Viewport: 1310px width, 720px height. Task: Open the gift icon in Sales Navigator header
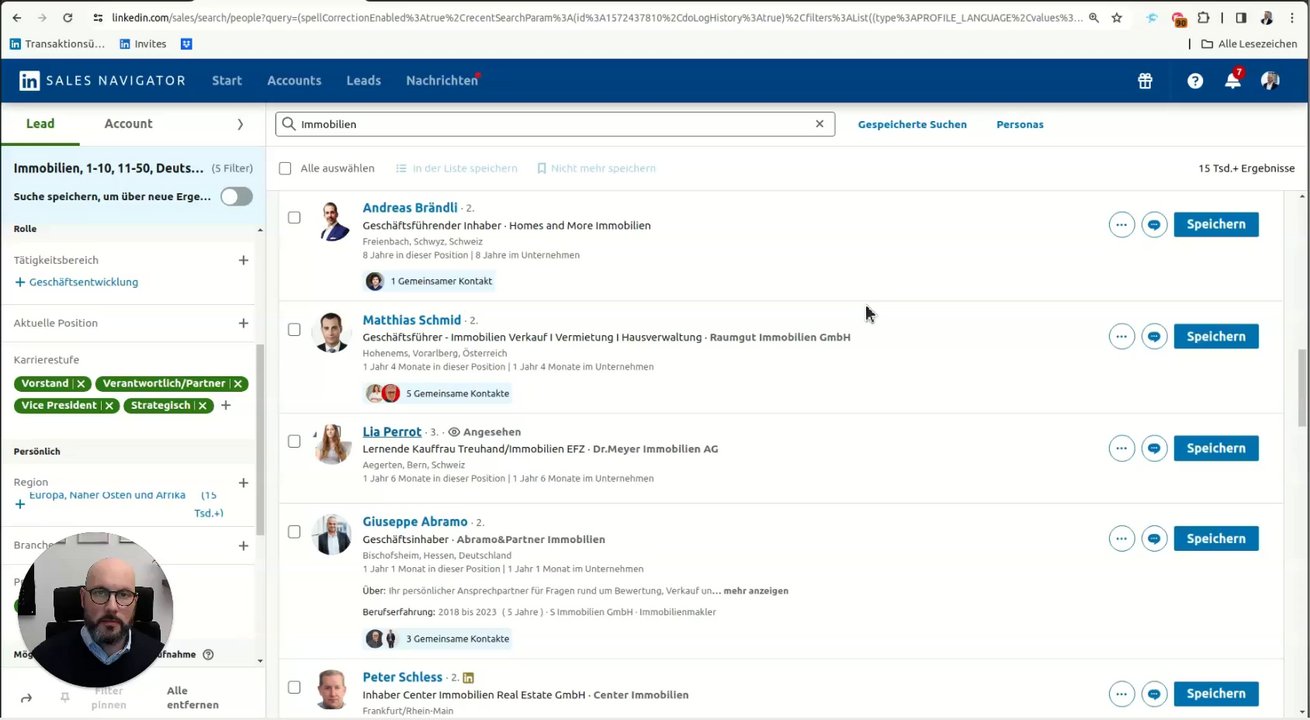1145,81
